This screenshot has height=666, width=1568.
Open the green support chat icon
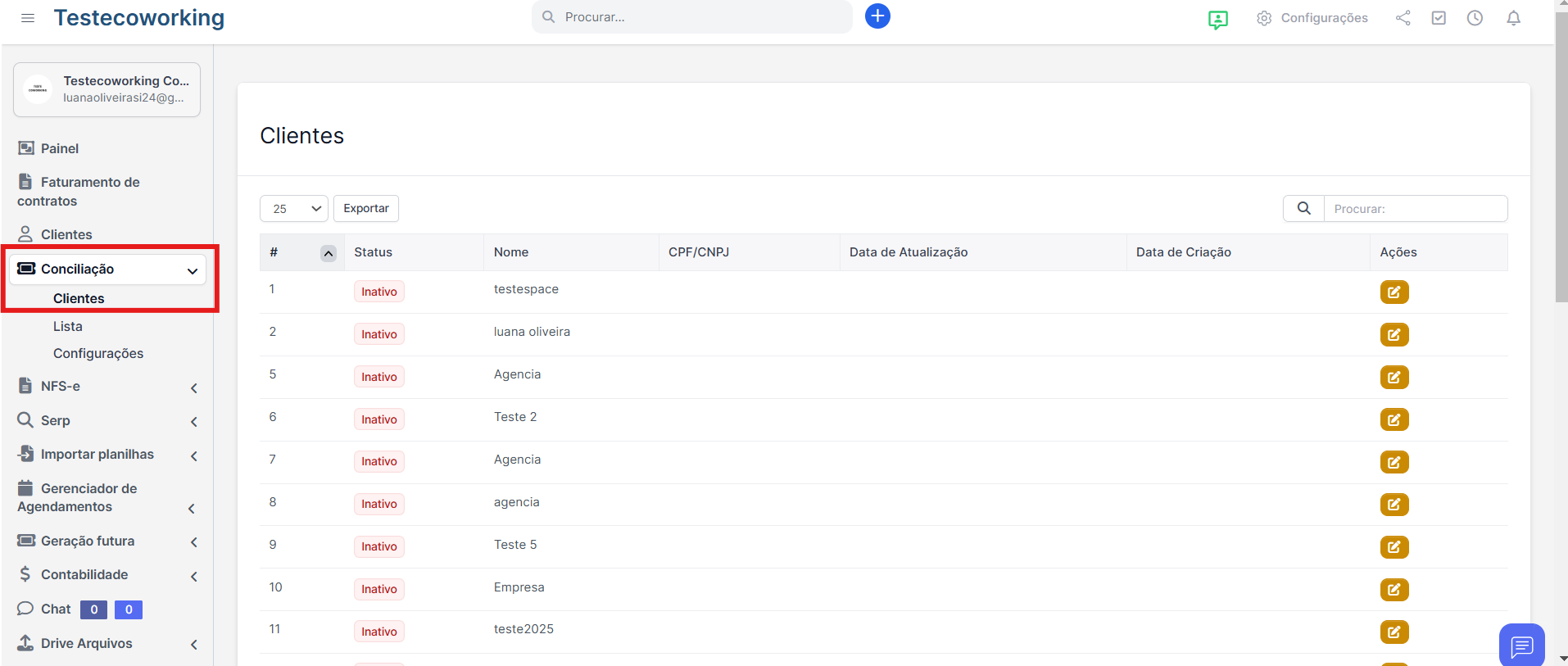pos(1218,20)
